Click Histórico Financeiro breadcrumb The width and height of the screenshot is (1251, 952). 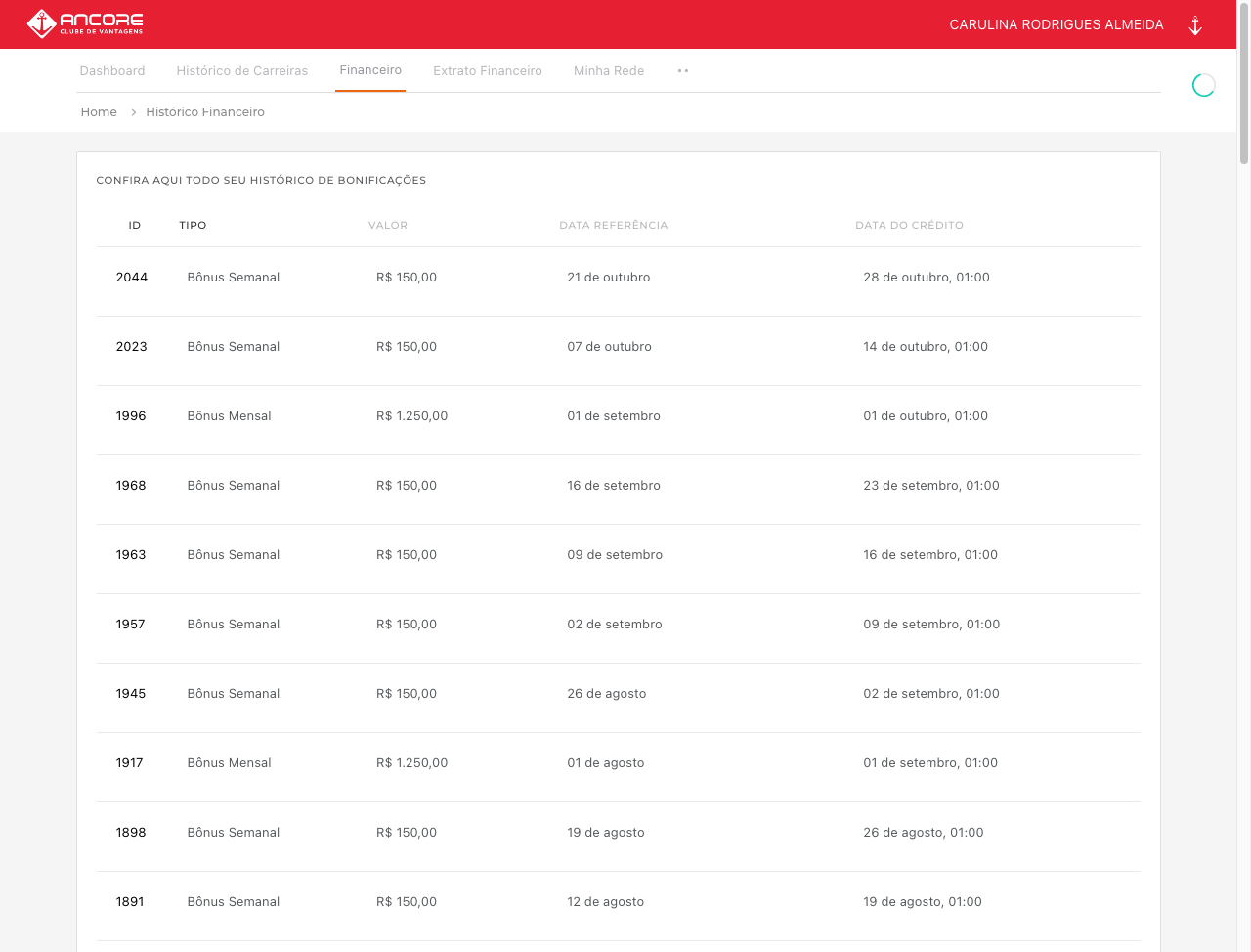(x=205, y=112)
